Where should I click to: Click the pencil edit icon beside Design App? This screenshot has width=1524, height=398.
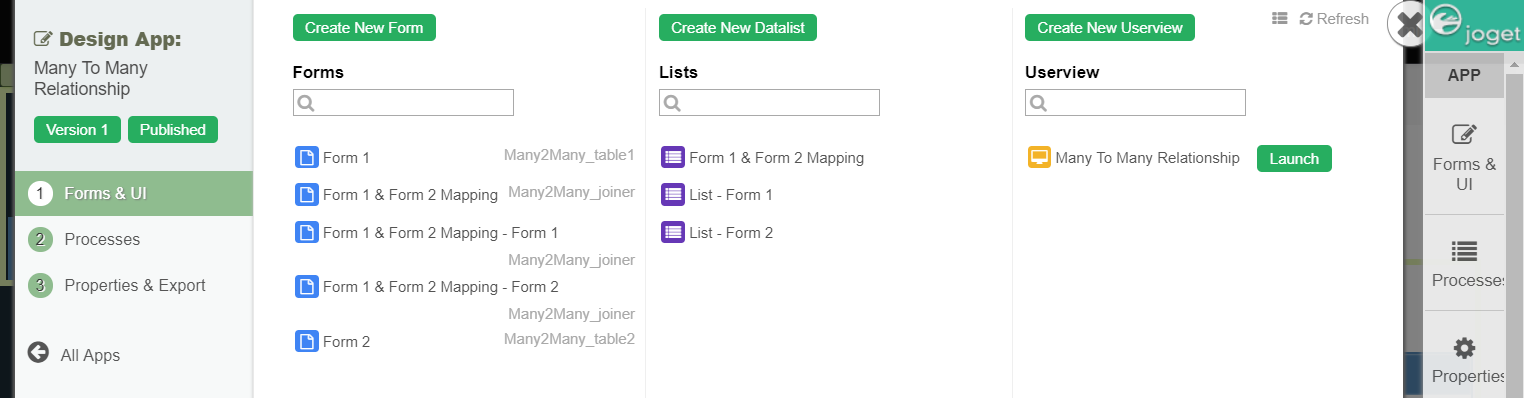[x=43, y=39]
